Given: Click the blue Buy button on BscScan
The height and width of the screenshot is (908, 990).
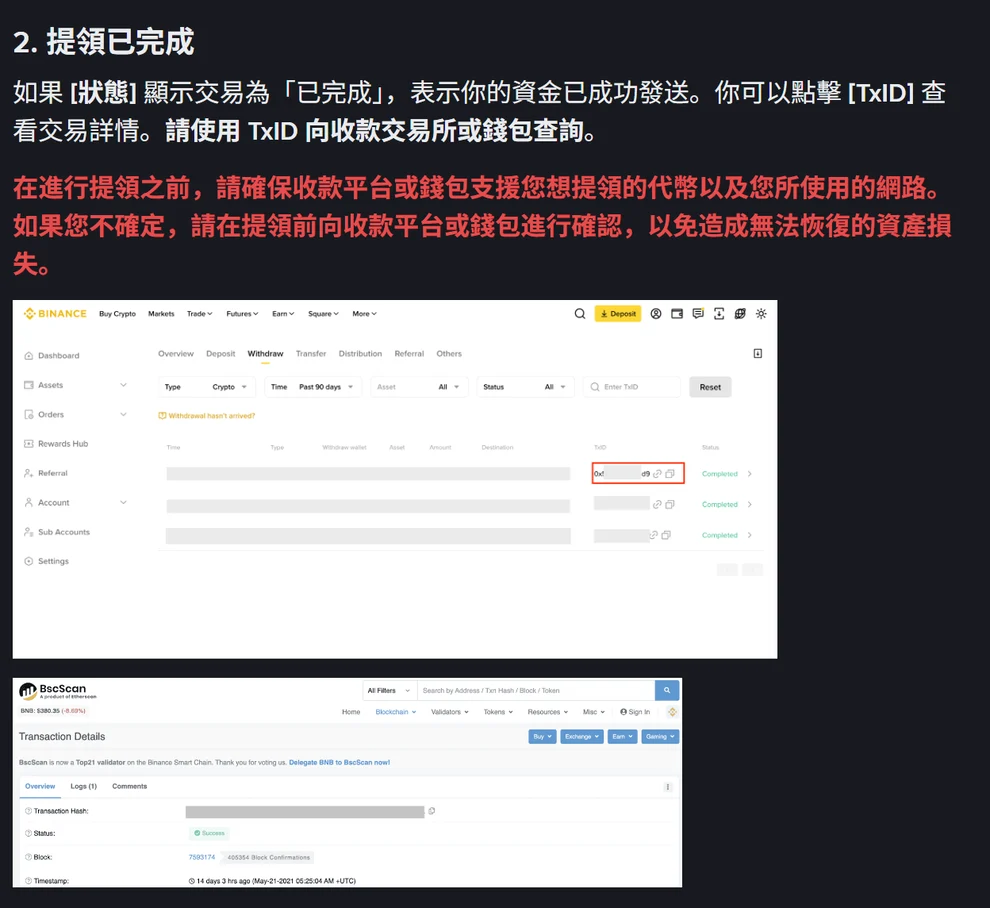Looking at the screenshot, I should (x=542, y=736).
